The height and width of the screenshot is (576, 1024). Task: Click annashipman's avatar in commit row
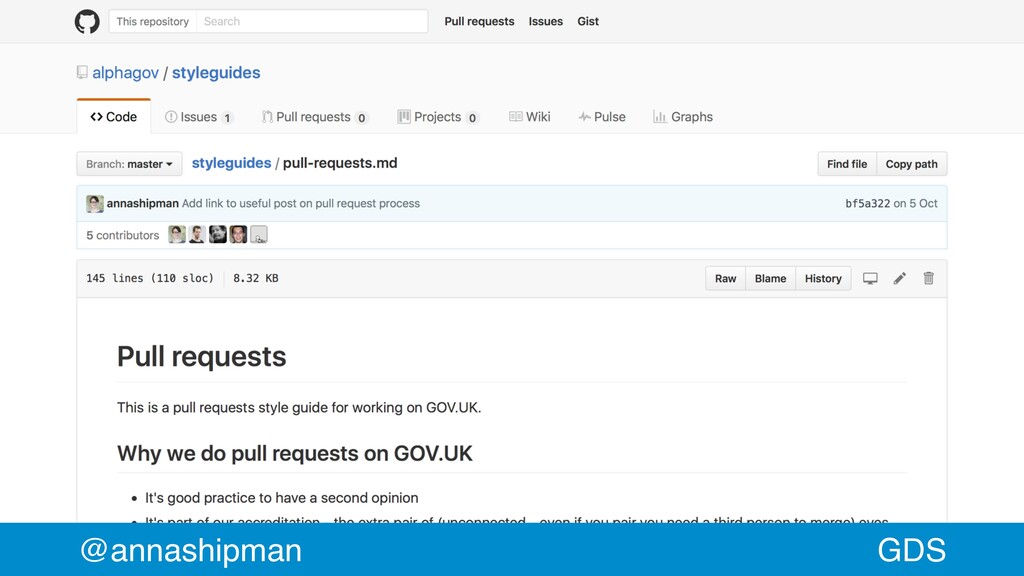(95, 204)
